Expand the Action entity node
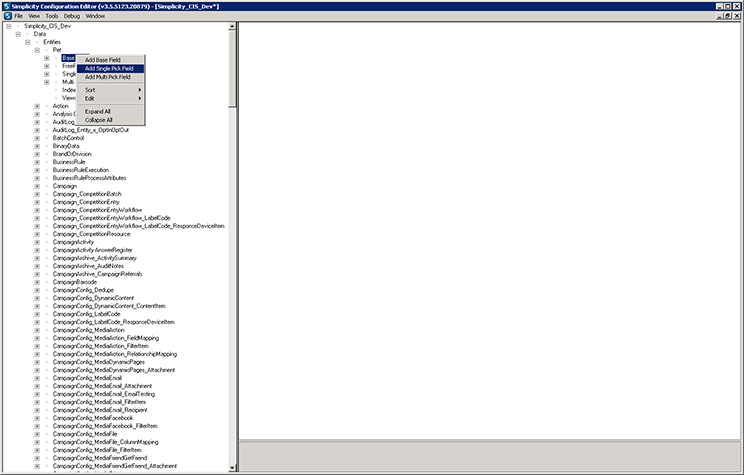Image resolution: width=744 pixels, height=475 pixels. pyautogui.click(x=37, y=106)
